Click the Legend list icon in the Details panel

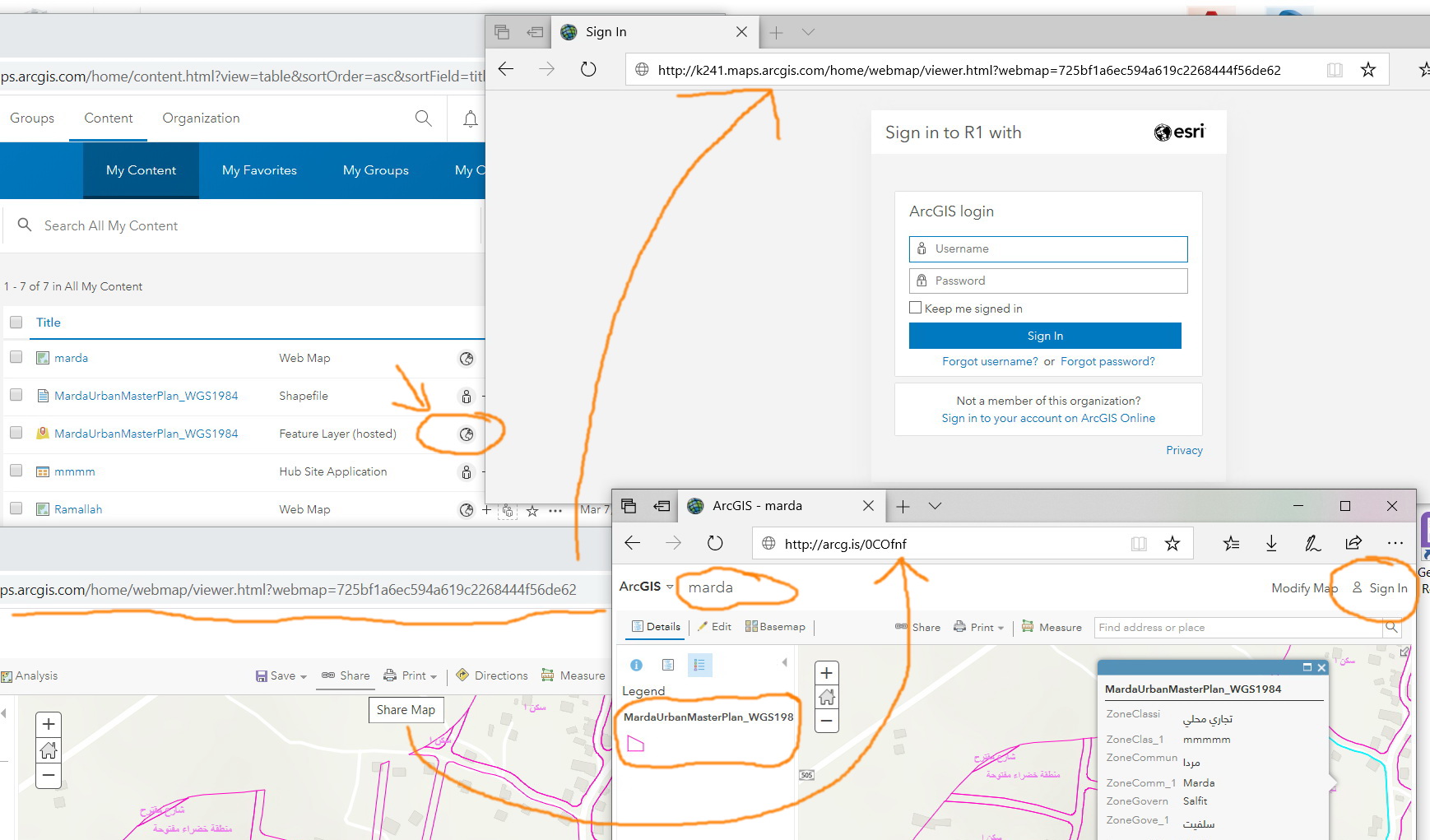click(699, 665)
